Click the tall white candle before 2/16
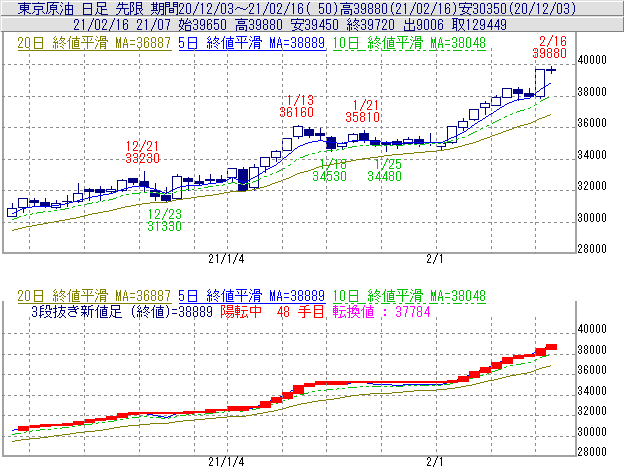Viewport: 624px width, 473px height. (540, 83)
